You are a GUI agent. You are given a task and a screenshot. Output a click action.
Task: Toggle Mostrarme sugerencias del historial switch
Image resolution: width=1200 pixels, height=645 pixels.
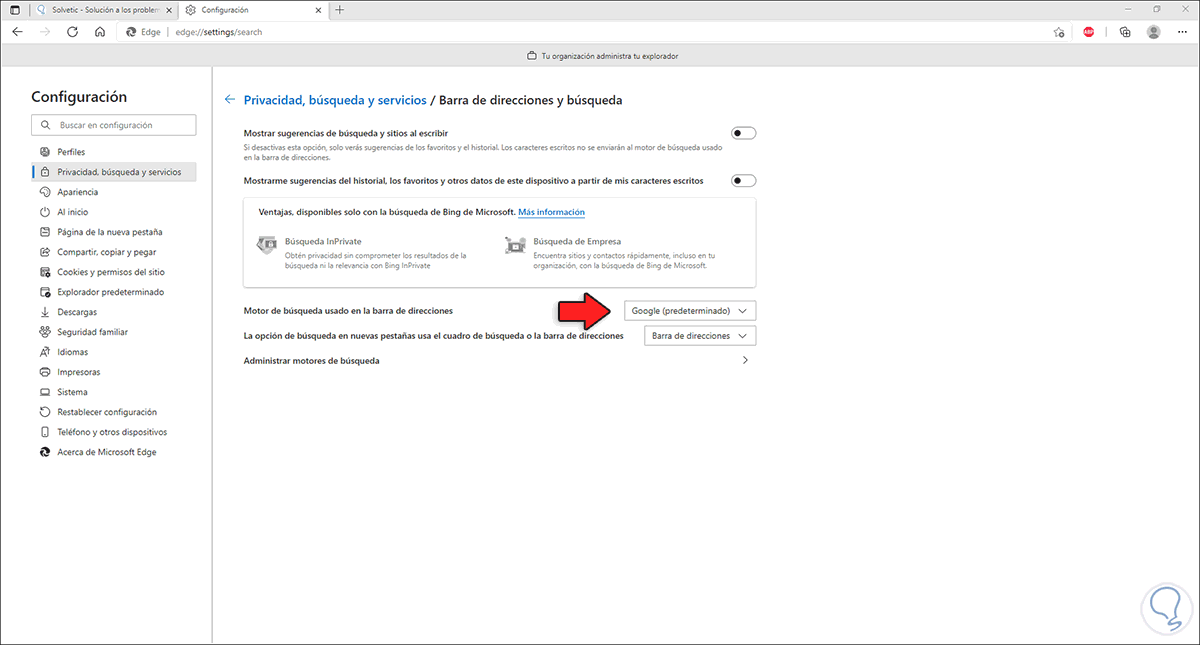click(744, 181)
